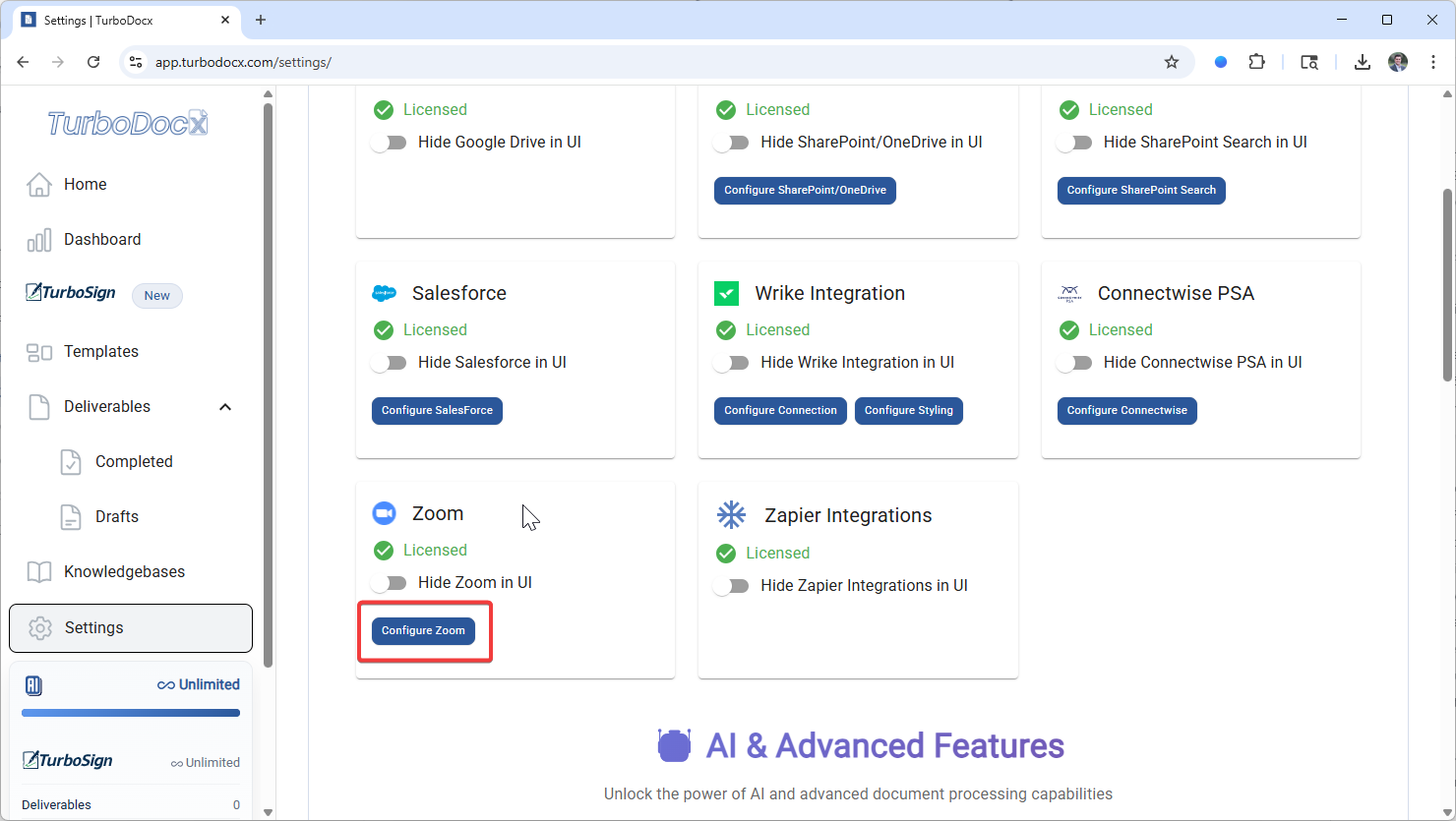This screenshot has width=1456, height=821.
Task: Reload the page
Action: (x=93, y=62)
